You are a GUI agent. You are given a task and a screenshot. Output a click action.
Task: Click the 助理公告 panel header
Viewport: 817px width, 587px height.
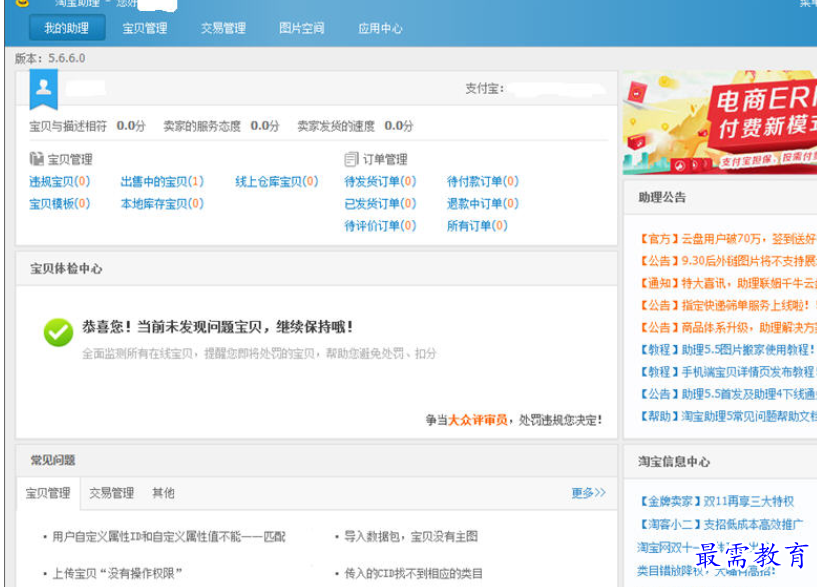720,197
